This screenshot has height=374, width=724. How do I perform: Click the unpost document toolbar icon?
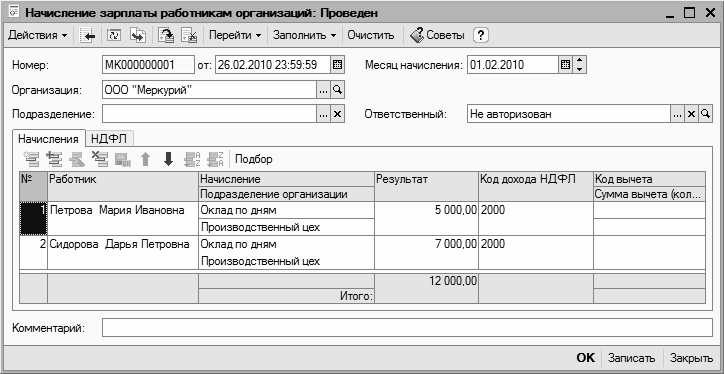tap(189, 35)
